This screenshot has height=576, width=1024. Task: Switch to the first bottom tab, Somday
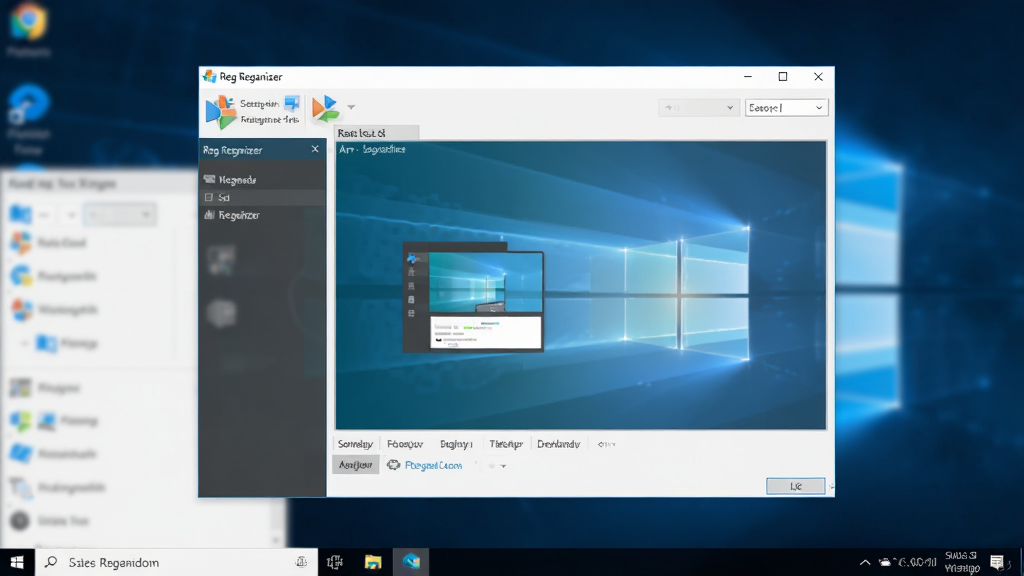[355, 444]
